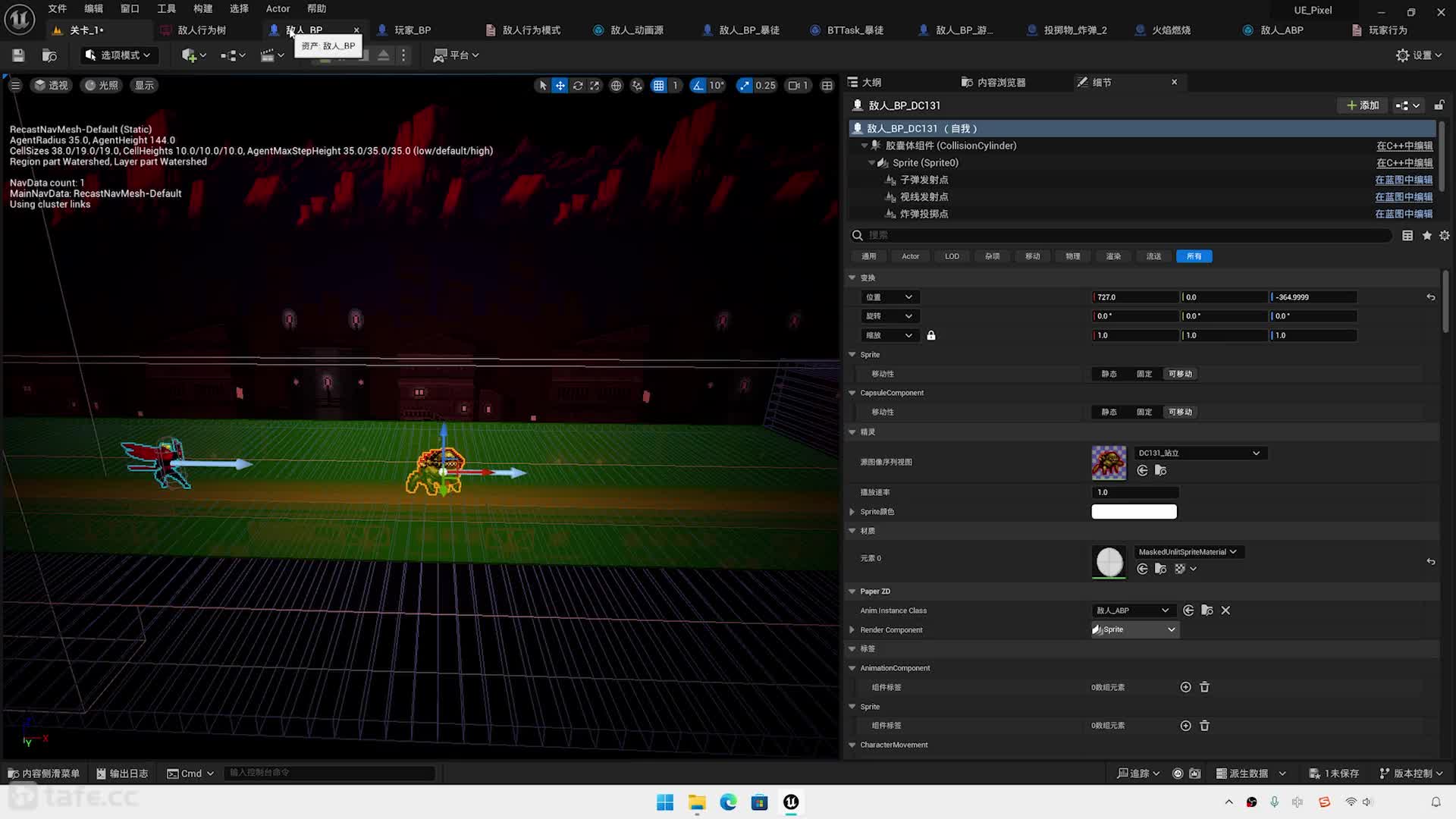Viewport: 1456px width, 819px height.
Task: Switch to 玩家_BP tab
Action: 413,30
